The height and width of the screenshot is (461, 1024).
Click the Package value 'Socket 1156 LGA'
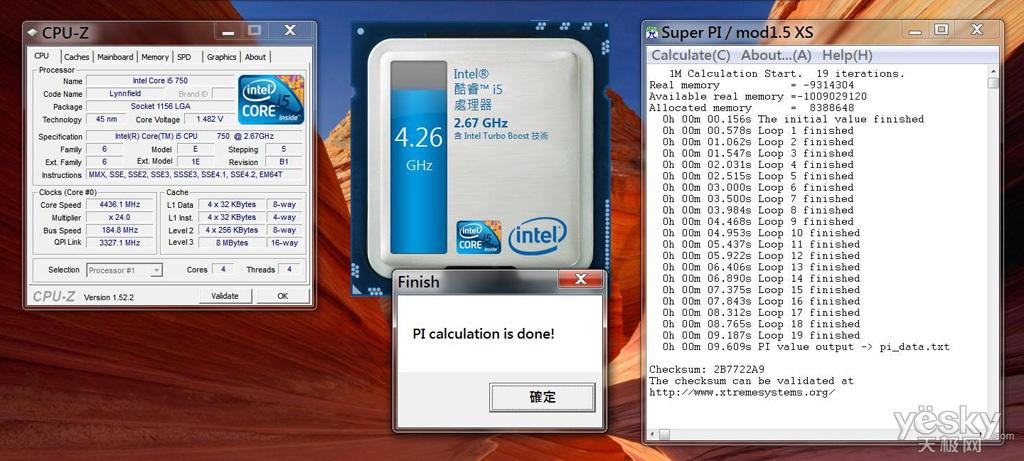click(160, 106)
